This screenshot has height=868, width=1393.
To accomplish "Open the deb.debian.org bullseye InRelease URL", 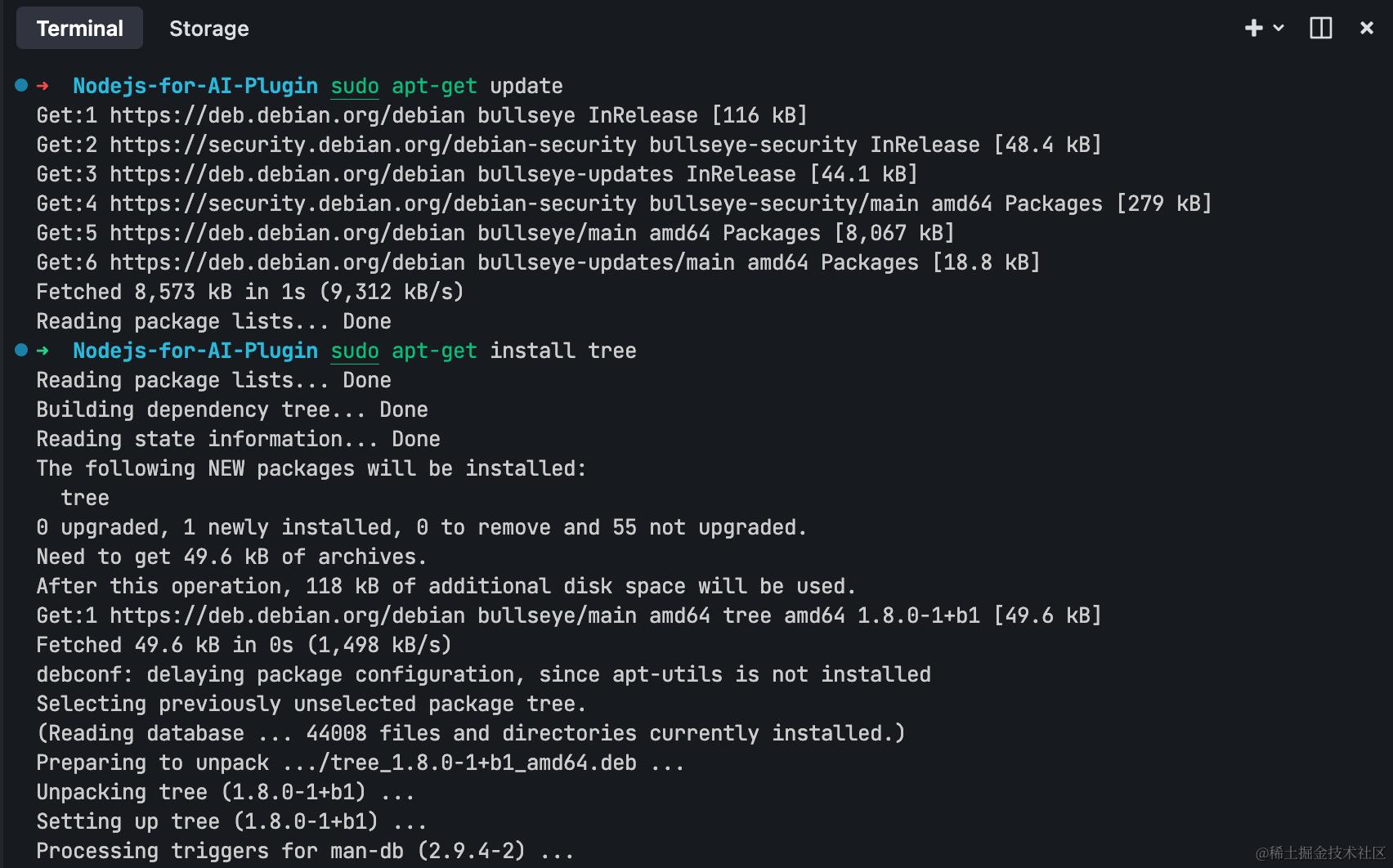I will tap(288, 115).
